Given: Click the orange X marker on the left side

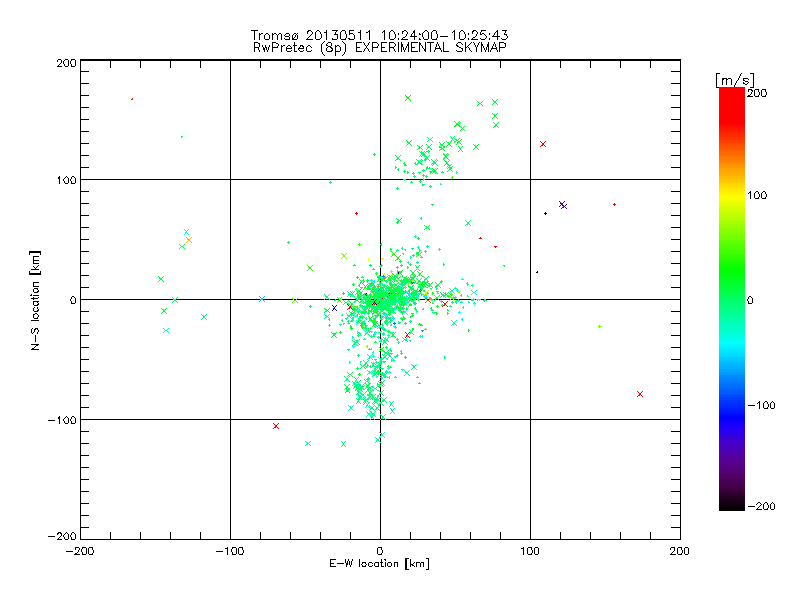Looking at the screenshot, I should click(x=189, y=240).
